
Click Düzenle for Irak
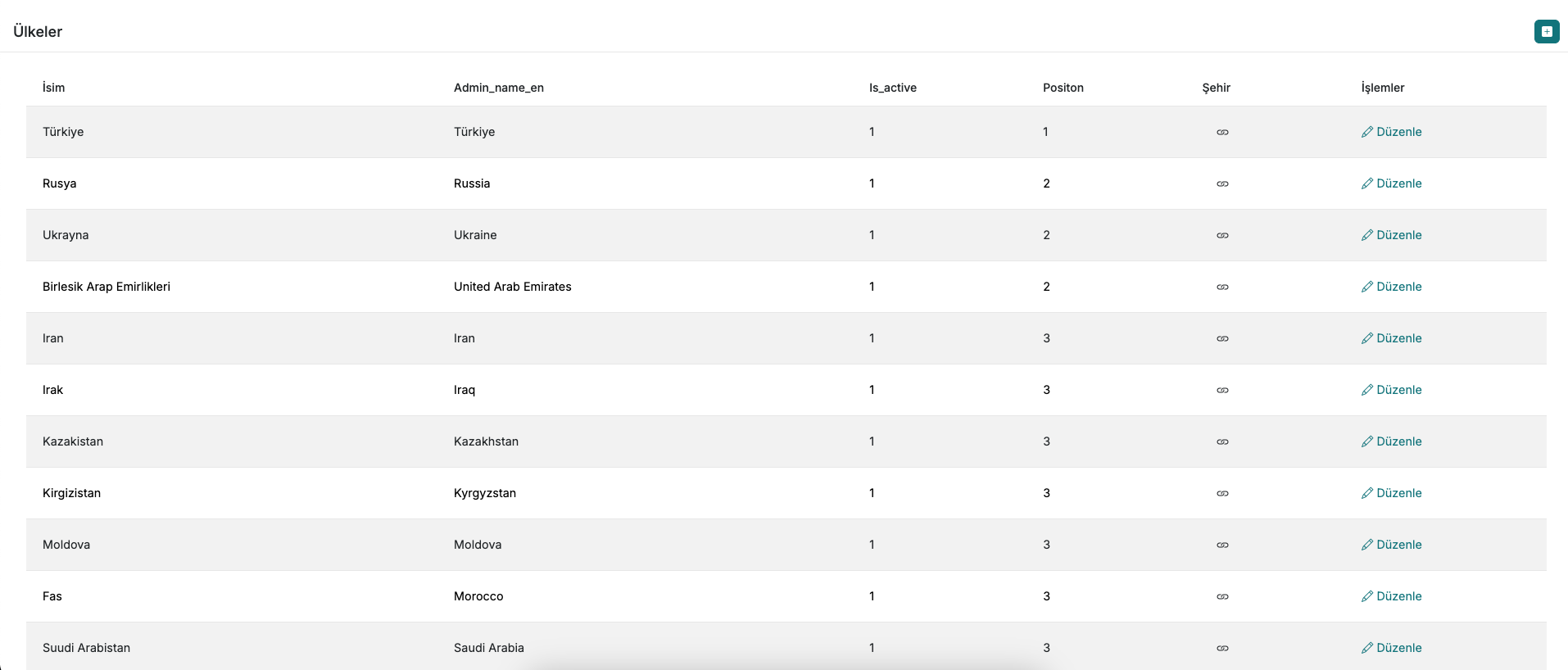[1391, 390]
